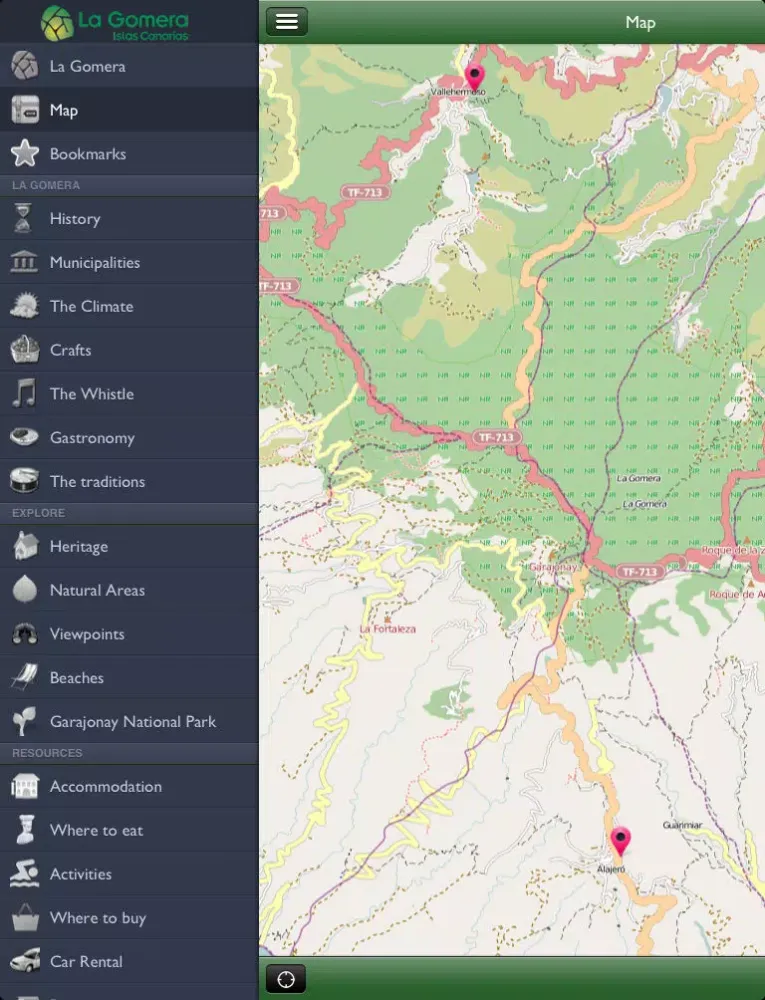
Task: Open the La Gomera menu entry
Action: click(x=129, y=66)
